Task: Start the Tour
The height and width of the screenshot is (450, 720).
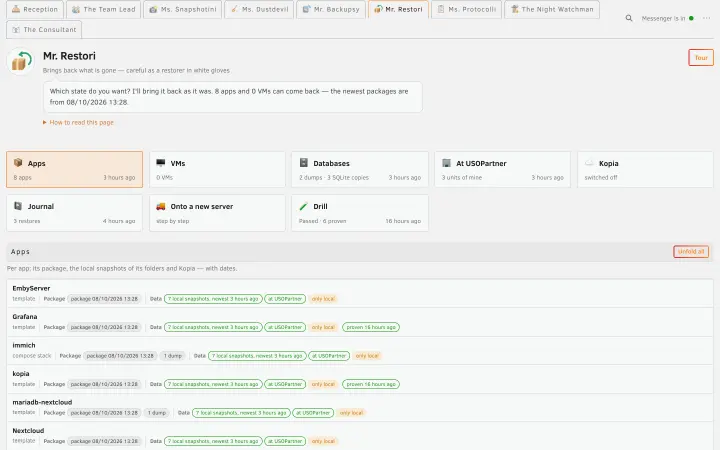Action: [701, 57]
